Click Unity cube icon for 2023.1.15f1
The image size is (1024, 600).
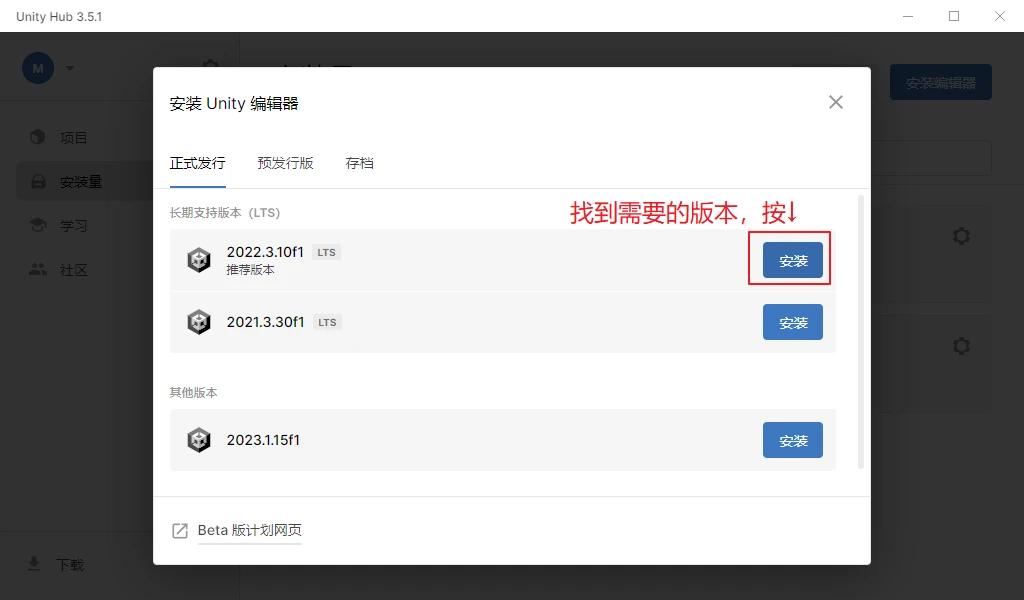click(x=199, y=440)
